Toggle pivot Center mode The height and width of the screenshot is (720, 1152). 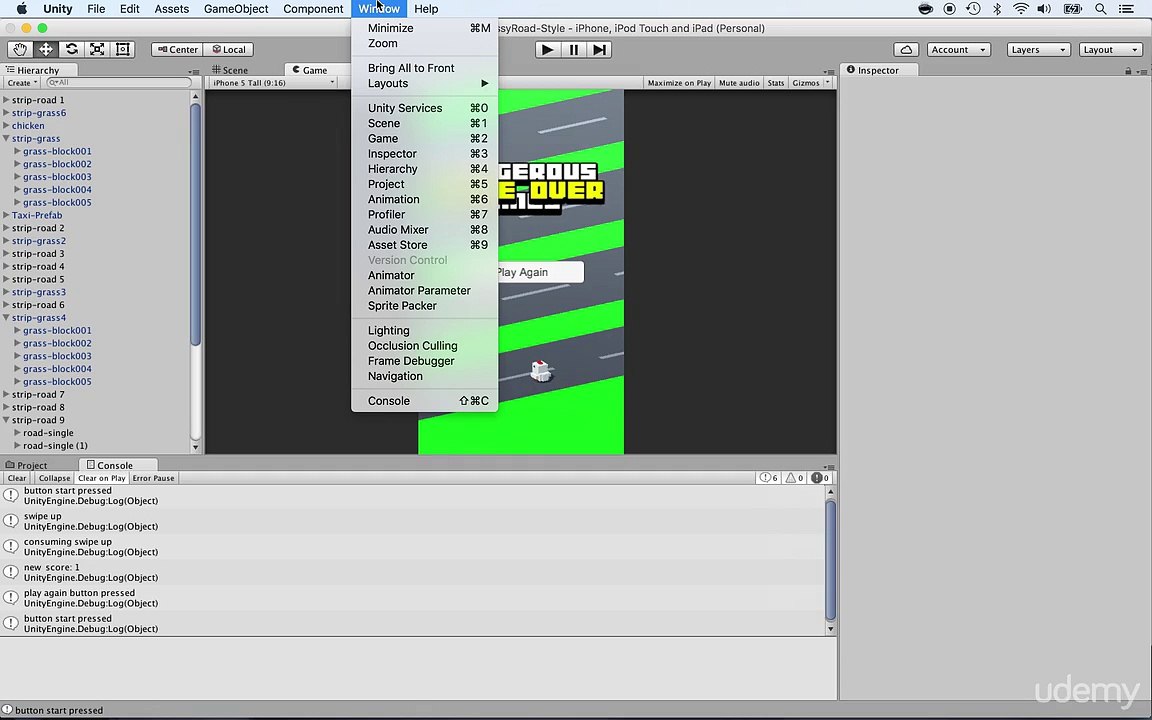tap(177, 49)
